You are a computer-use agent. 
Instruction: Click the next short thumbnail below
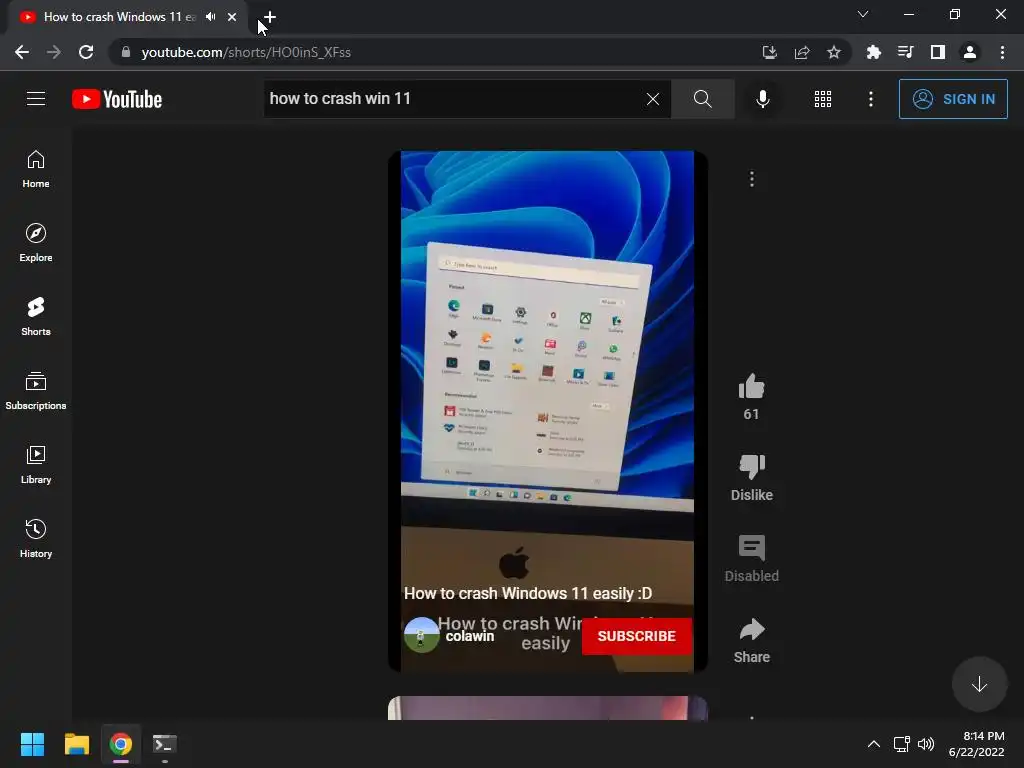point(547,708)
